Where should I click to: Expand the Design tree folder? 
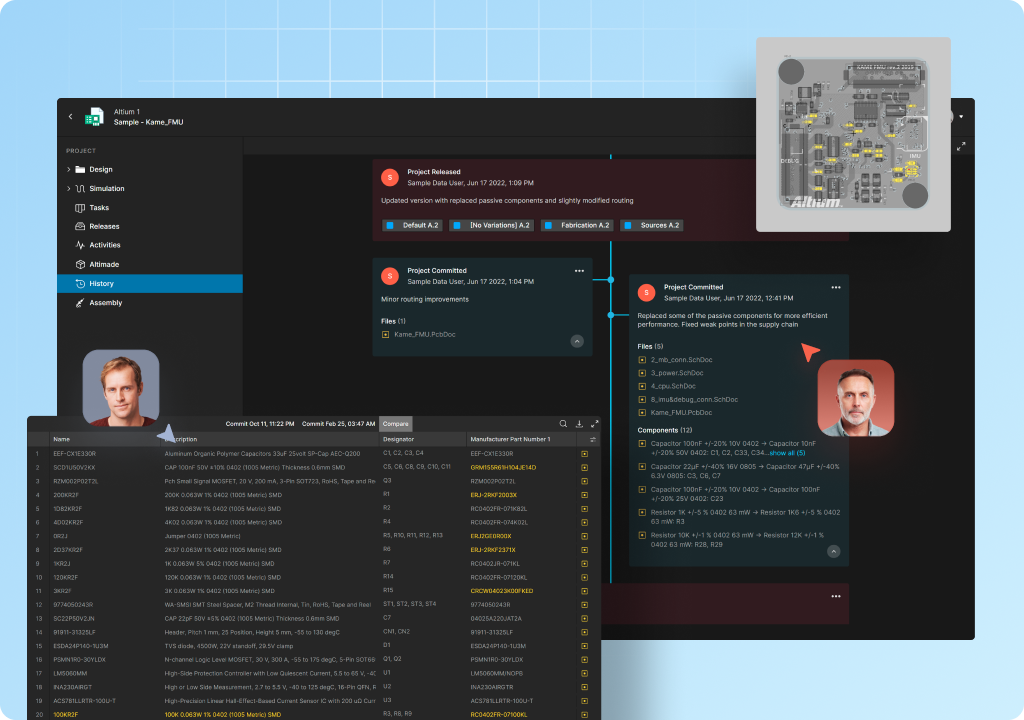click(69, 170)
